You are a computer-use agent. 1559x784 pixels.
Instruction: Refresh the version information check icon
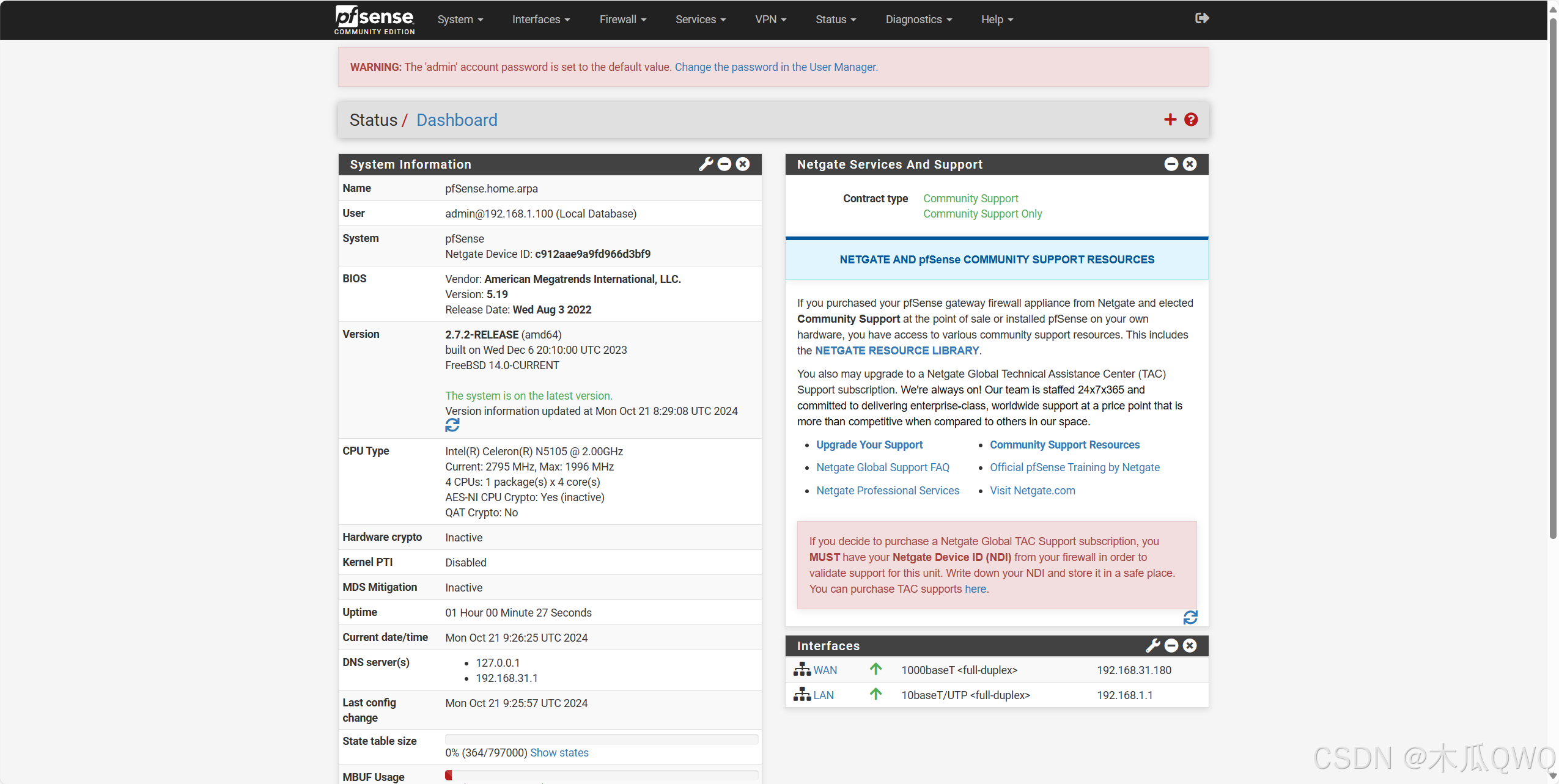(x=452, y=425)
